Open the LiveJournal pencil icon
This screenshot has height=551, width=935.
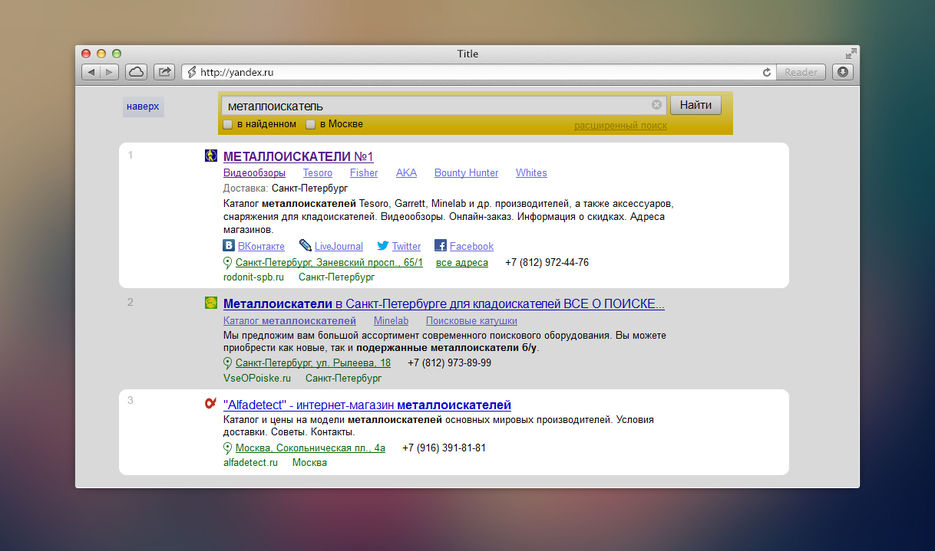[305, 245]
